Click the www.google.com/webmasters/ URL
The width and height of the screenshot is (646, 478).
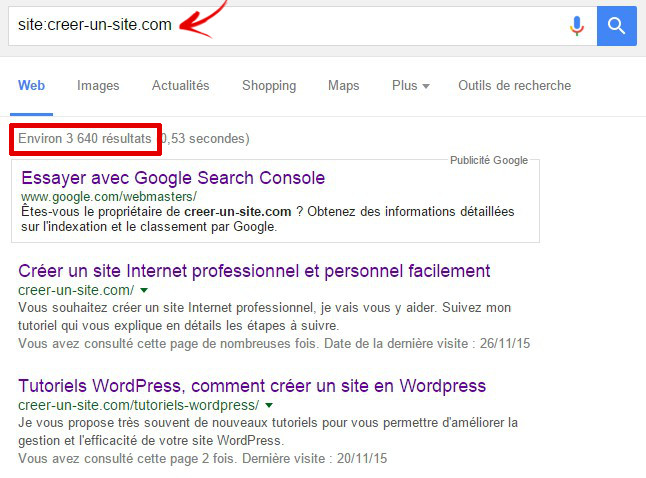click(x=109, y=197)
